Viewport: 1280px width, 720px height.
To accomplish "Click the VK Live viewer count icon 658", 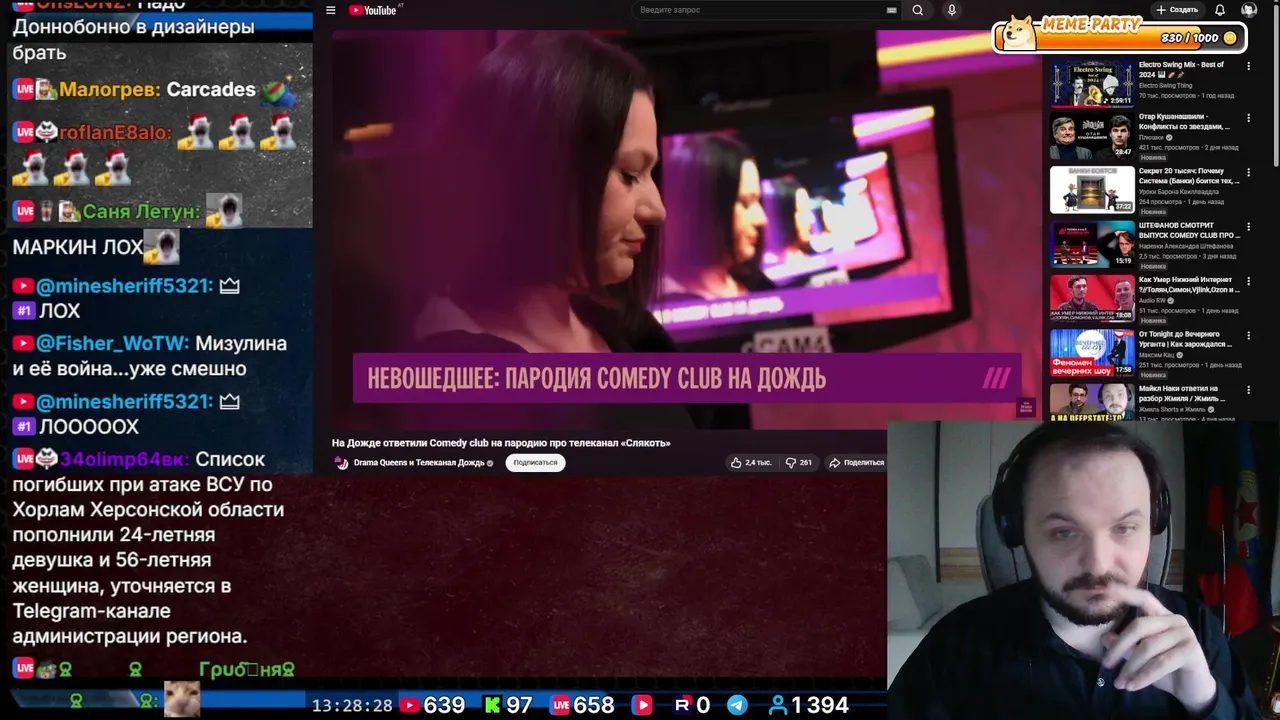I will pyautogui.click(x=561, y=705).
